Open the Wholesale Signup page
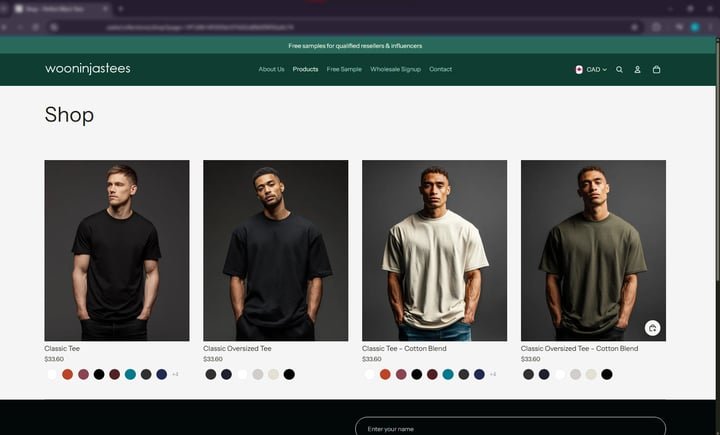 tap(395, 69)
